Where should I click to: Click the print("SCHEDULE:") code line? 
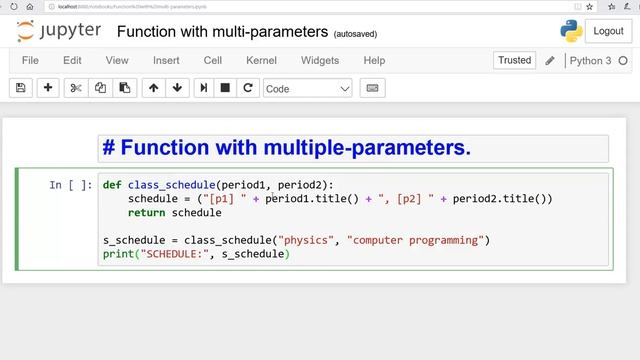coord(196,254)
